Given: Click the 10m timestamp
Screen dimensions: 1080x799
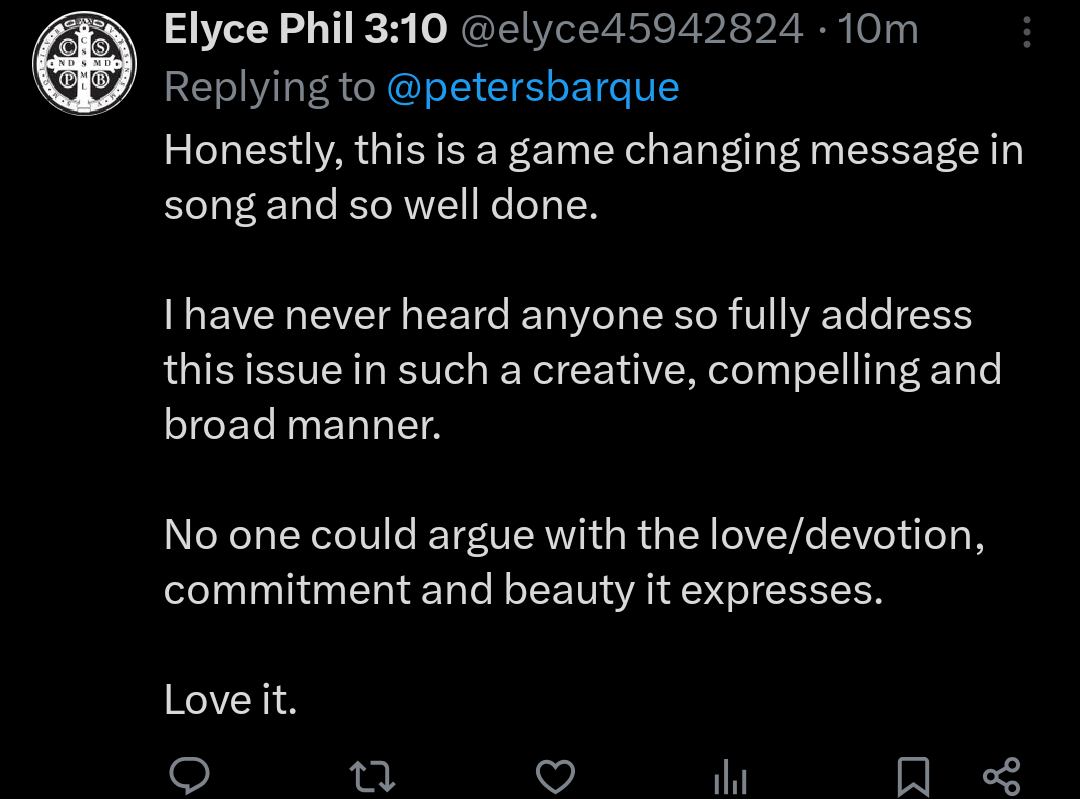Looking at the screenshot, I should click(878, 30).
